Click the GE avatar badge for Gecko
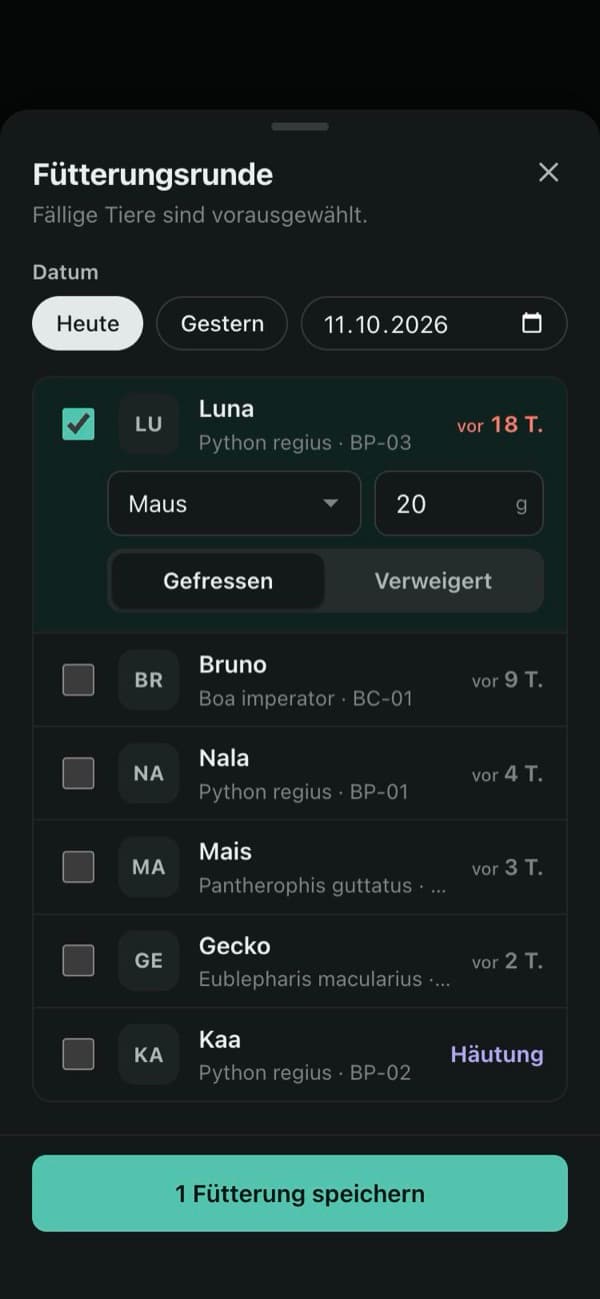600x1299 pixels. coord(148,960)
